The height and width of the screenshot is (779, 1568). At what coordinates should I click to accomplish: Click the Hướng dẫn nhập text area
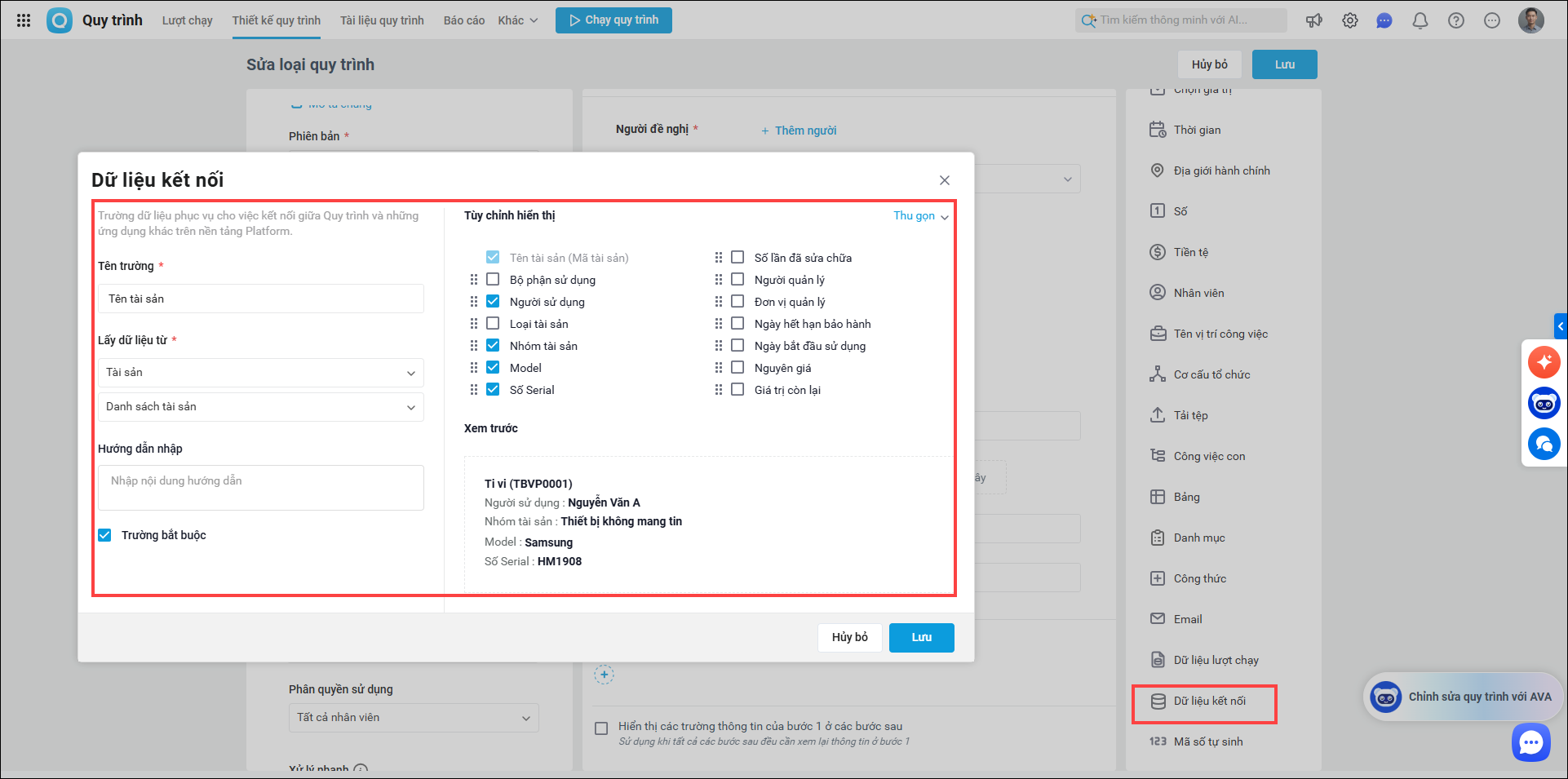[x=261, y=488]
